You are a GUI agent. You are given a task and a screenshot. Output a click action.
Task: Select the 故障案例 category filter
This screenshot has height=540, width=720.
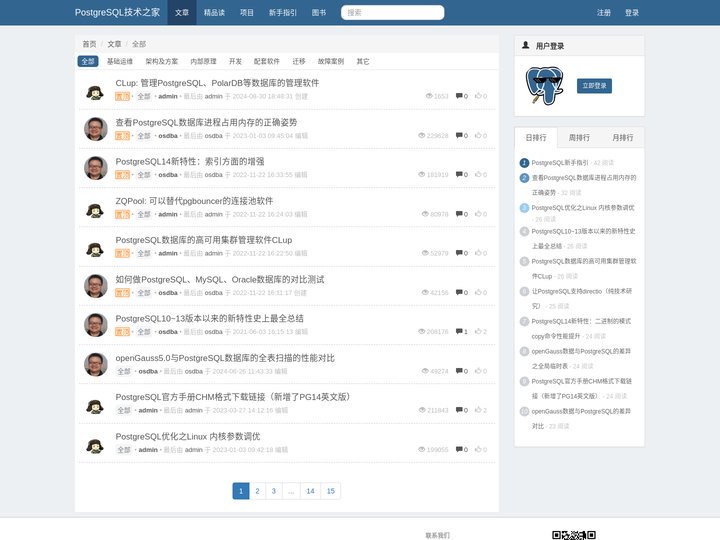pos(331,61)
